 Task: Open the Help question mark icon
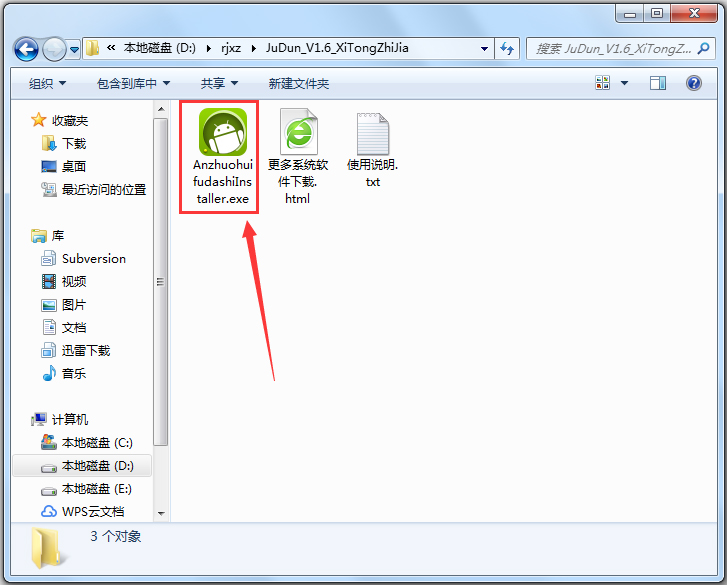pos(694,83)
